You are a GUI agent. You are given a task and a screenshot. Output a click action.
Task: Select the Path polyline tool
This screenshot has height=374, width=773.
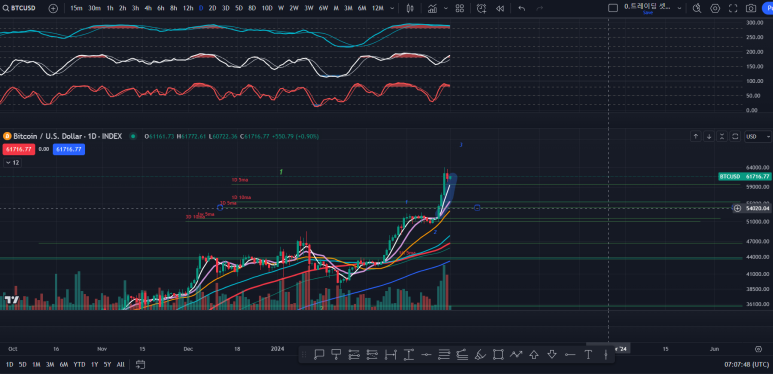coord(516,354)
